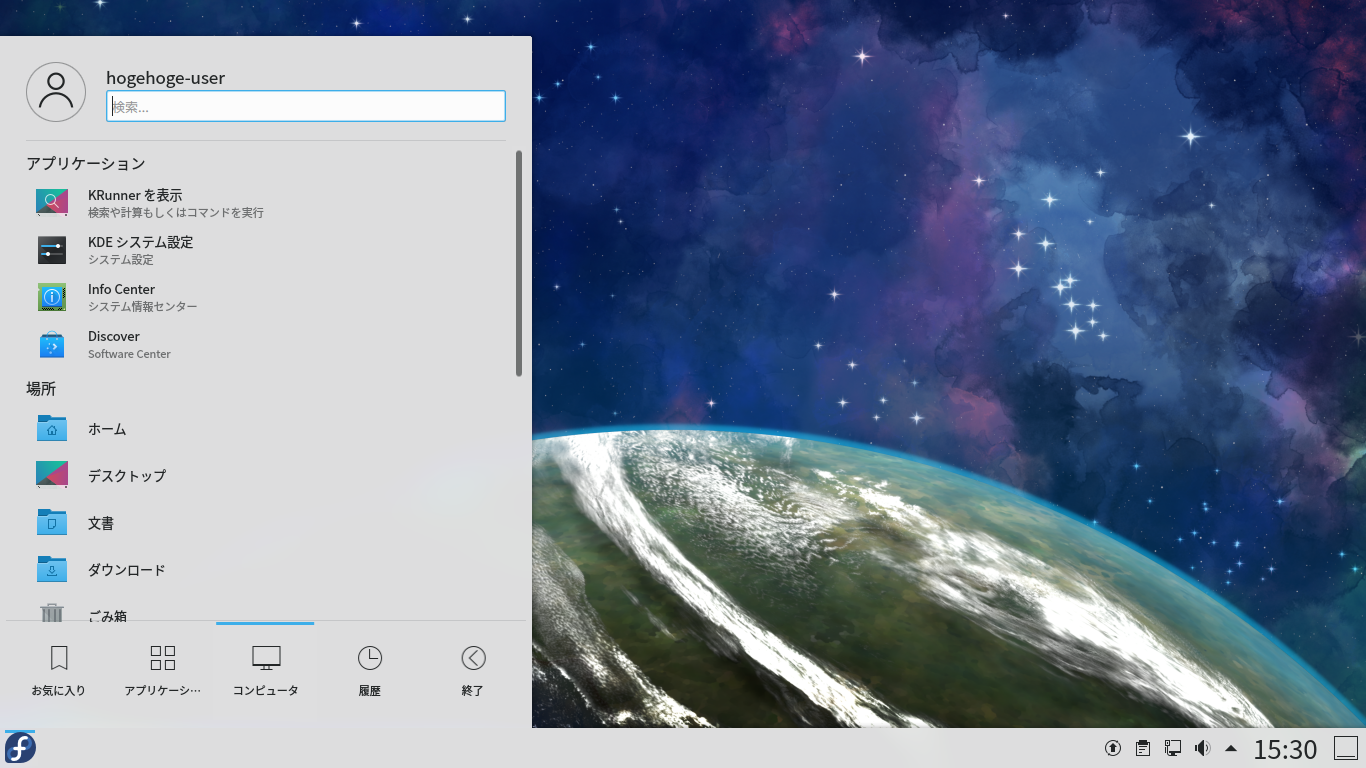
Task: Open the software updates tray icon
Action: (x=1112, y=748)
